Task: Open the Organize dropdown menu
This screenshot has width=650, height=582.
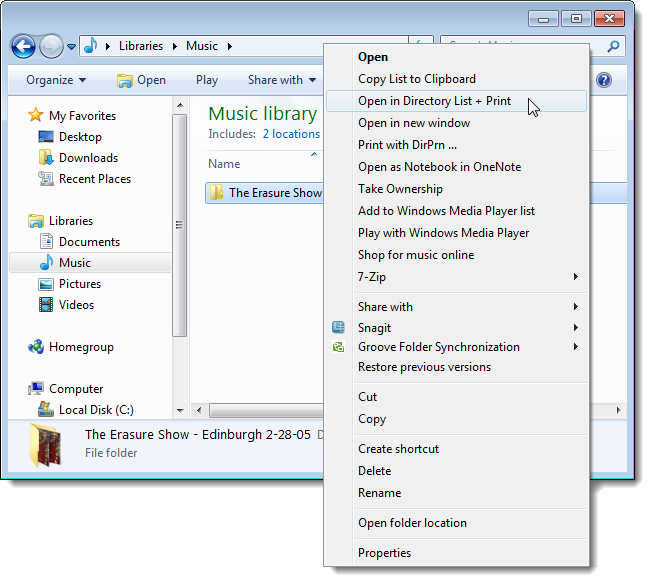Action: [56, 80]
